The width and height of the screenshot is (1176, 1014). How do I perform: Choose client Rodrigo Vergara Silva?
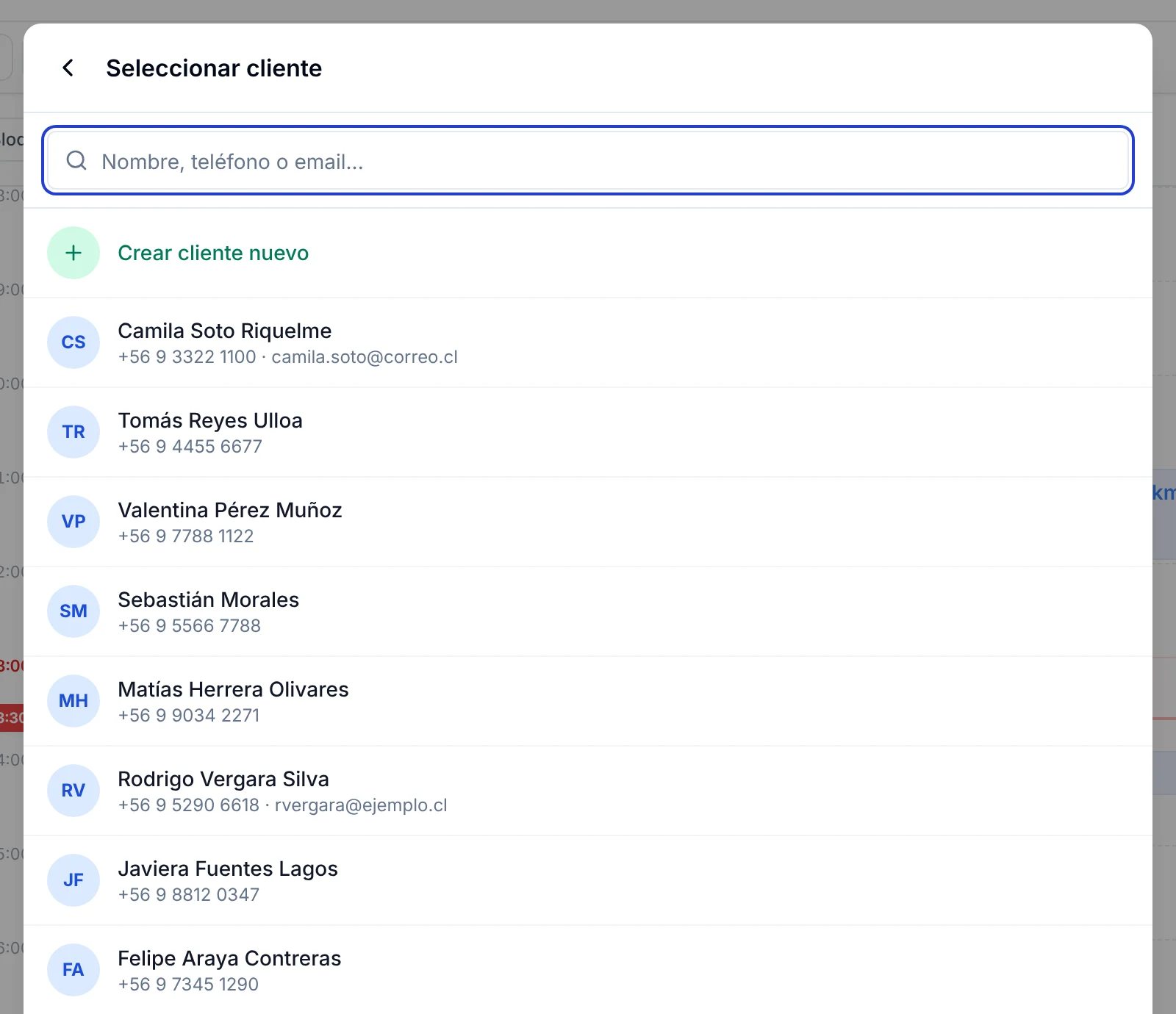point(588,791)
